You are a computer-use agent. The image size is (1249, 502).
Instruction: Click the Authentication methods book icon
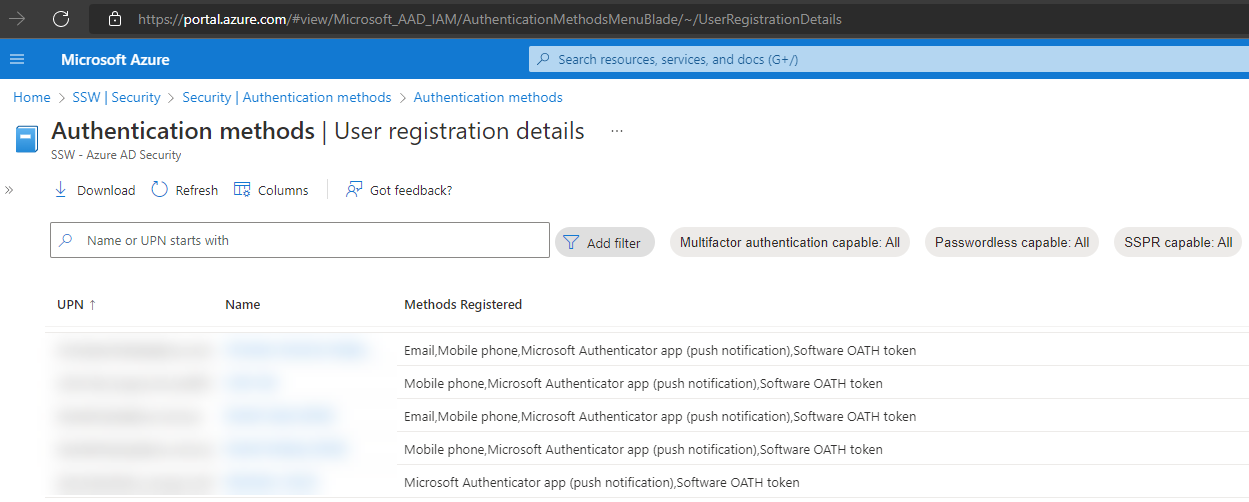27,139
